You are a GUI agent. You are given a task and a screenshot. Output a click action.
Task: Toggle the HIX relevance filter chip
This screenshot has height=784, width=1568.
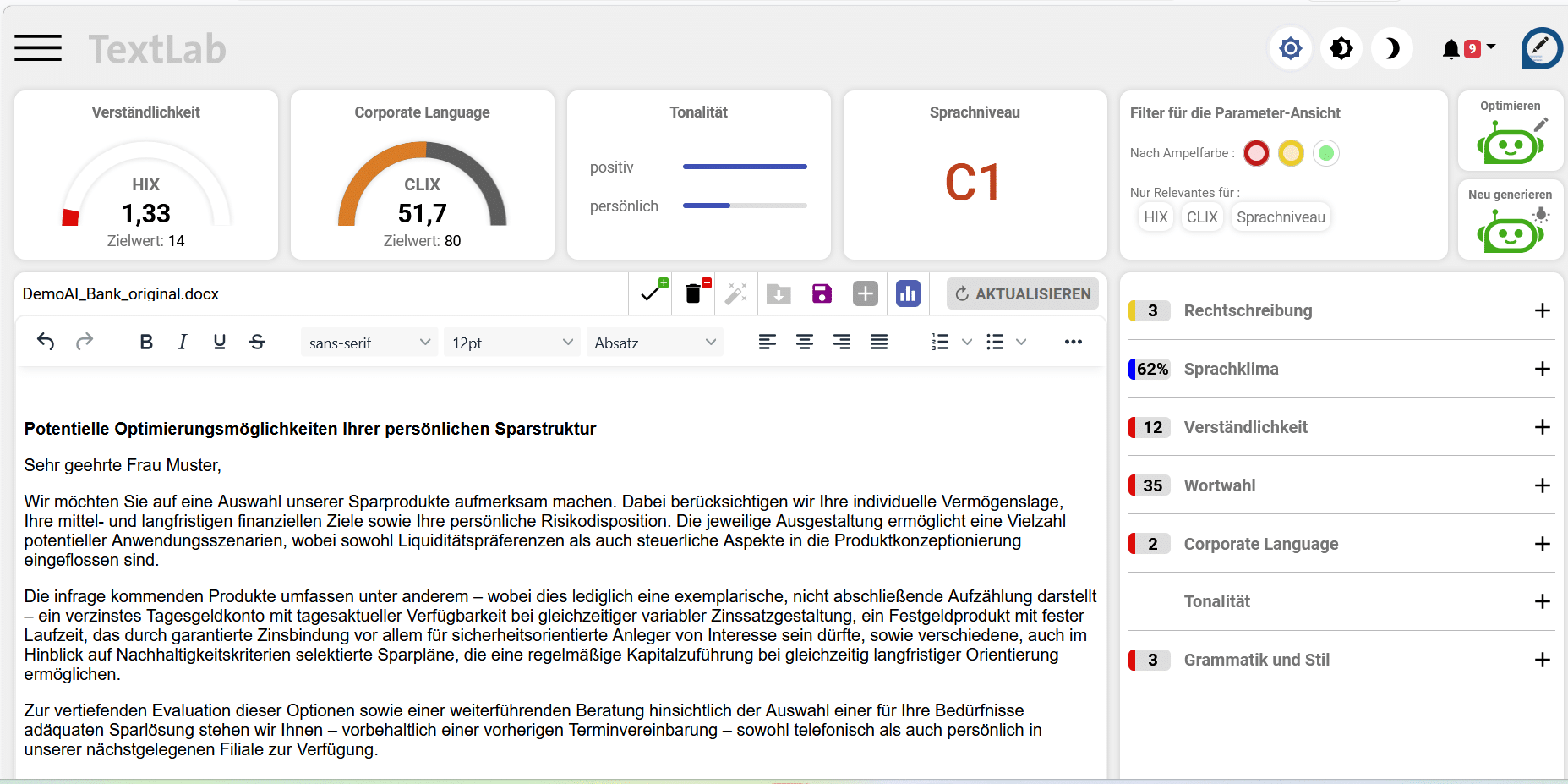1156,217
